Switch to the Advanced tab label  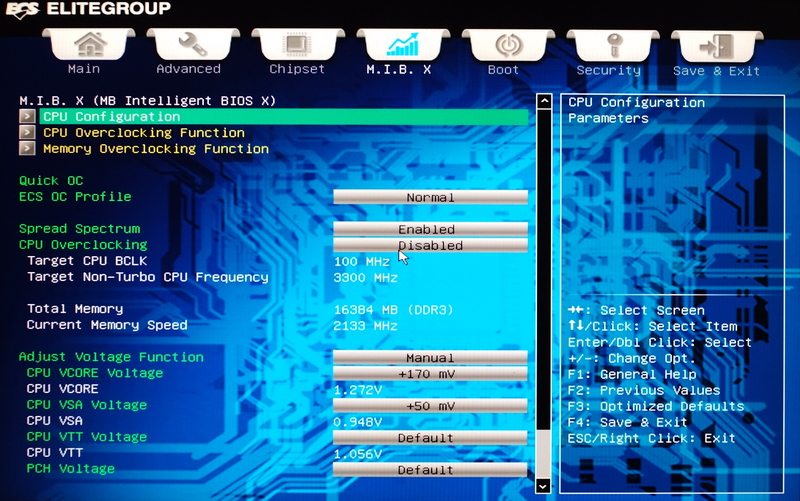tap(188, 69)
